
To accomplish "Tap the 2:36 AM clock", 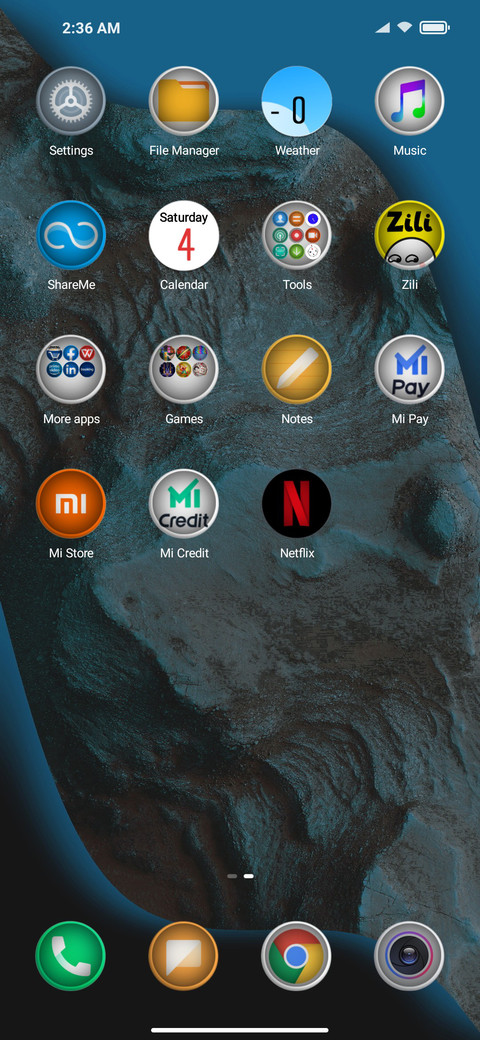I will tap(91, 28).
